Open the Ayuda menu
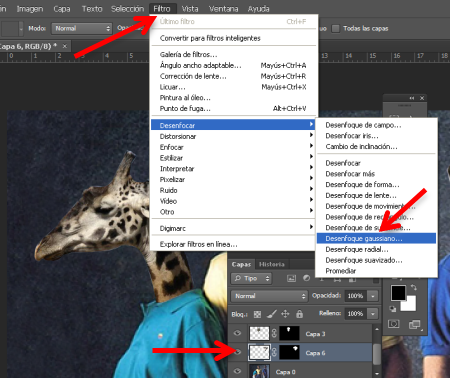The height and width of the screenshot is (378, 450). click(258, 9)
